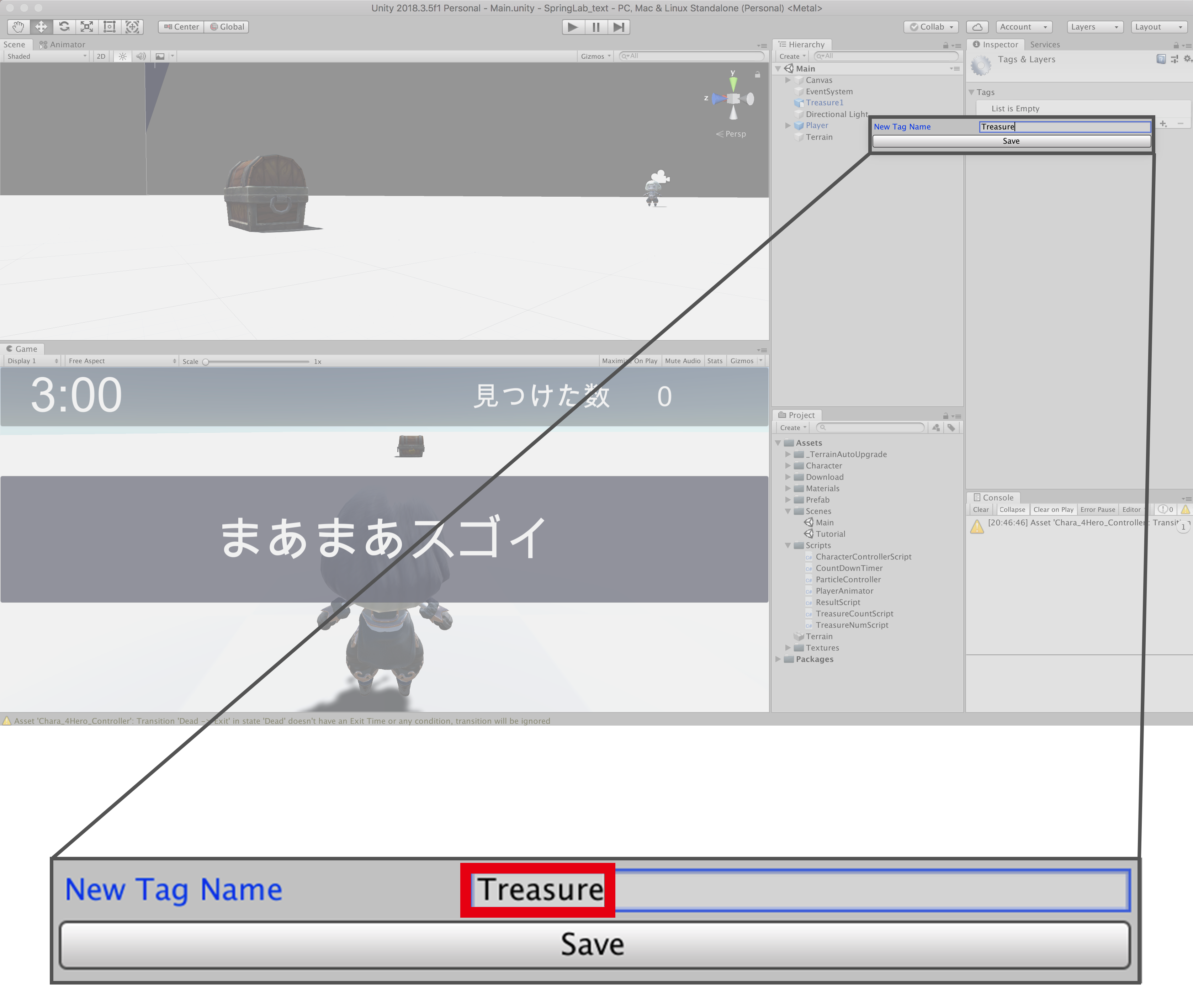Screen dimensions: 1193x1008
Task: Select TreasureCountScript in the Project panel
Action: pyautogui.click(x=854, y=614)
